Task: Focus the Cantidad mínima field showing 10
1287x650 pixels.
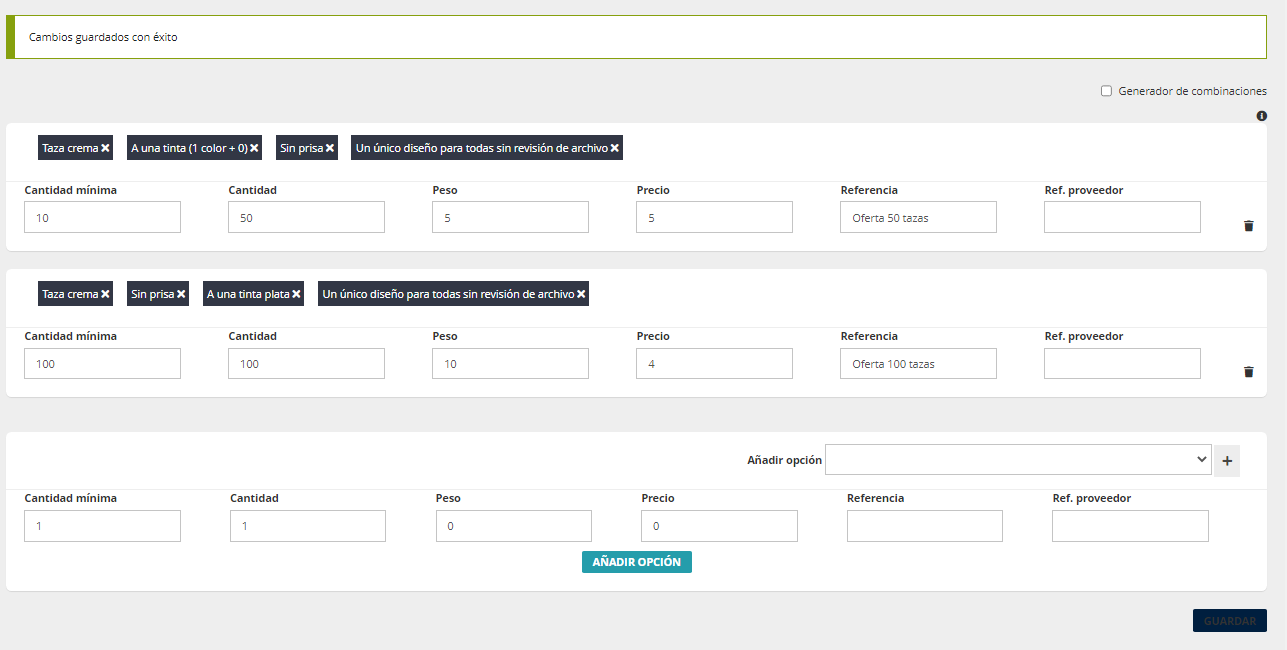Action: (102, 217)
